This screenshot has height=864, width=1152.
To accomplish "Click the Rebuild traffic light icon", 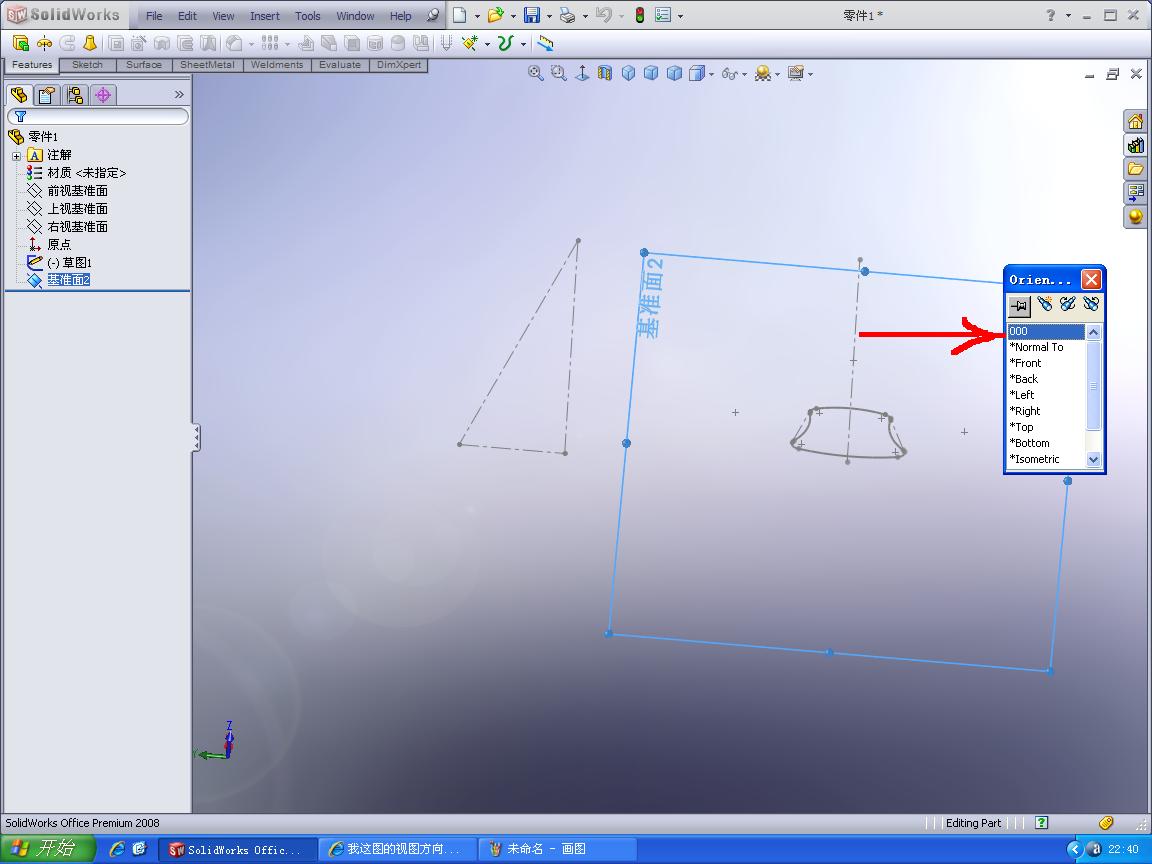I will (x=640, y=15).
